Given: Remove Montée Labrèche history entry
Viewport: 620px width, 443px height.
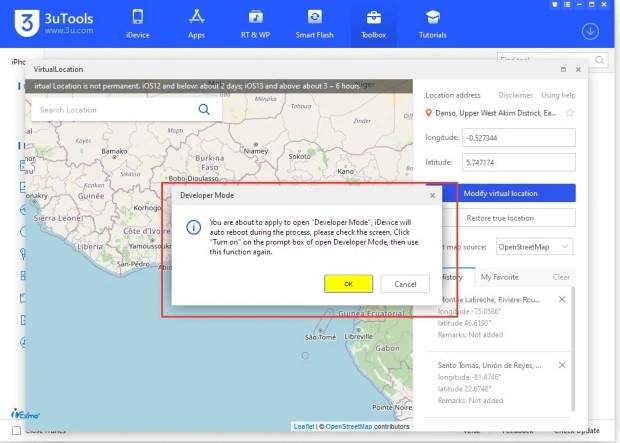Looking at the screenshot, I should point(562,299).
